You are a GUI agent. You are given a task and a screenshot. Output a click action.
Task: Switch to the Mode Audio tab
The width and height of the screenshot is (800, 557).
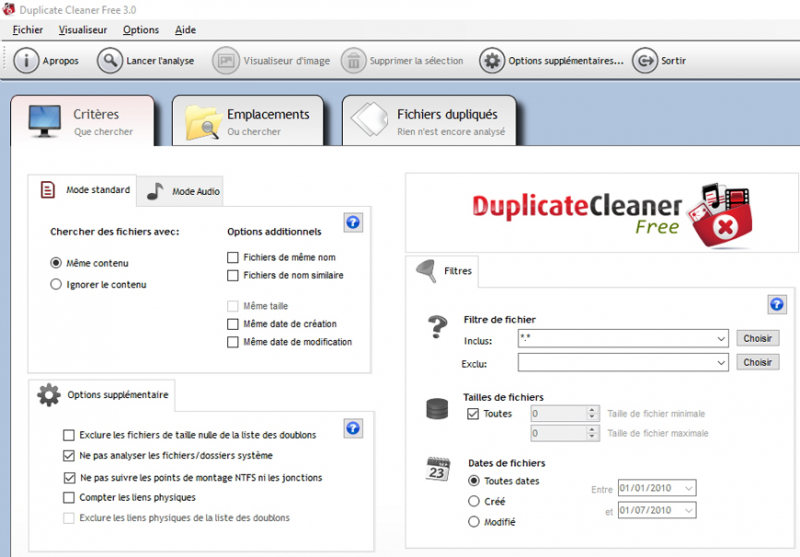point(180,191)
